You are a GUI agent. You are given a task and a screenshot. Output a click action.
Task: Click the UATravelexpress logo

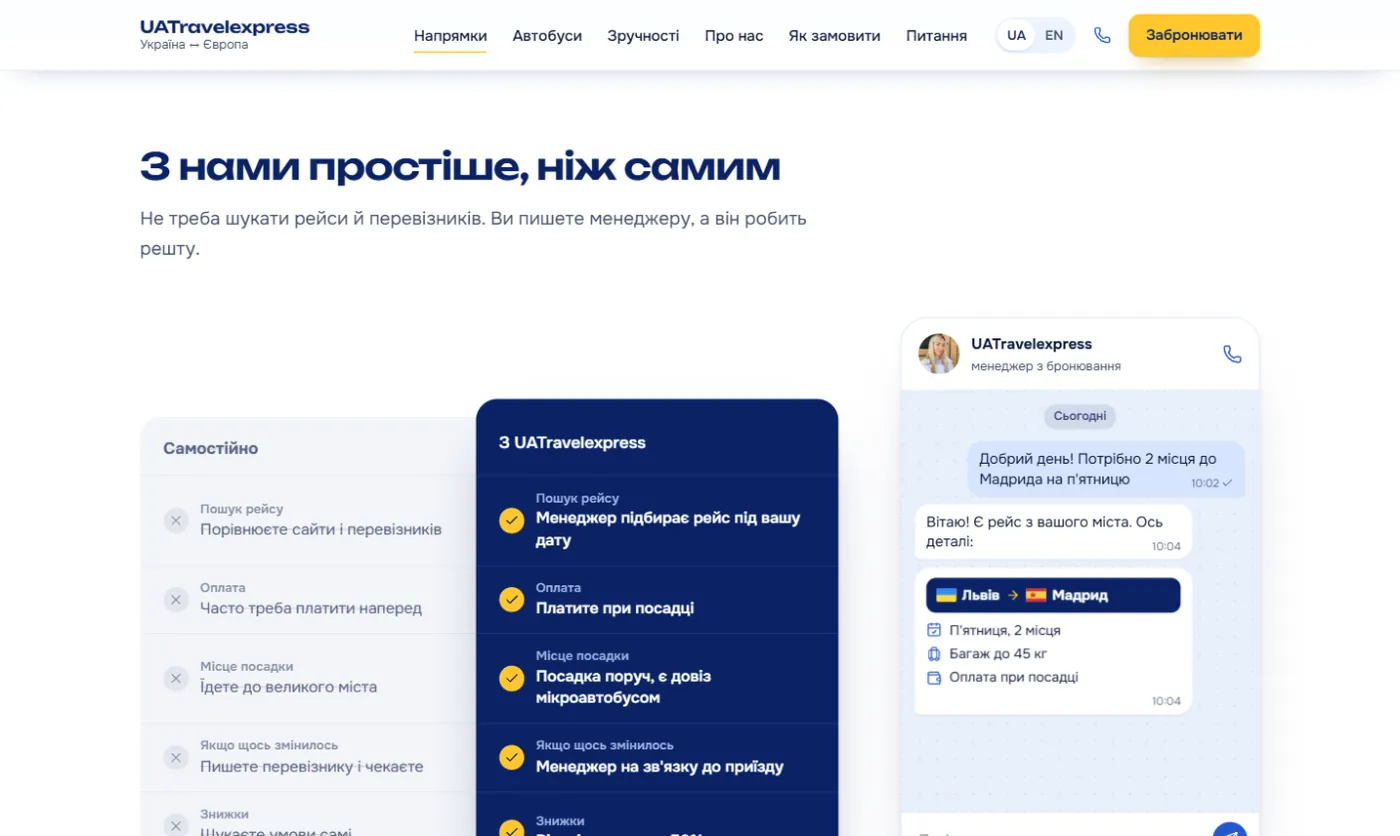pos(225,27)
